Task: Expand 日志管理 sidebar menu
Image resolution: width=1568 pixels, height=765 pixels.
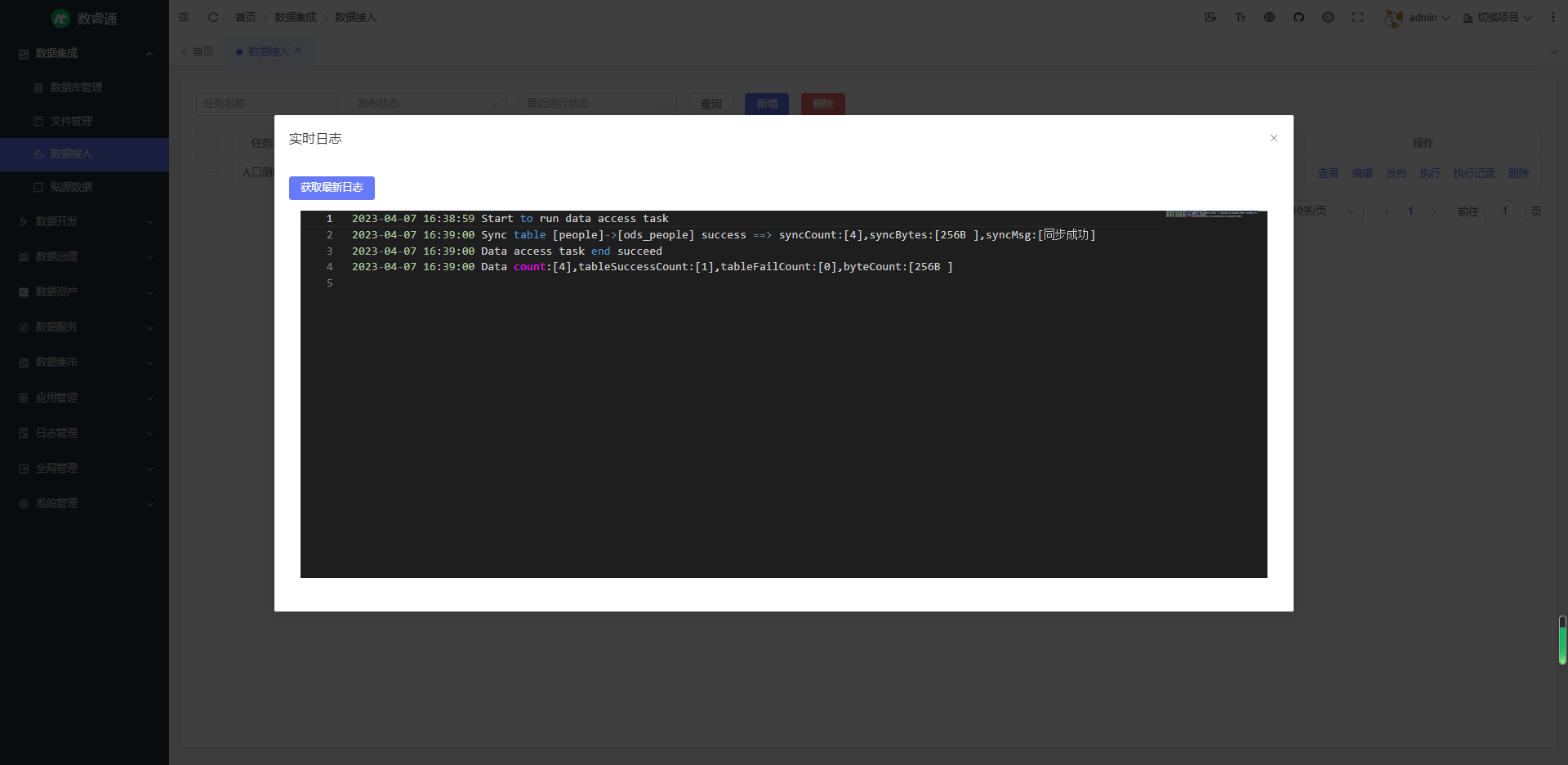Action: click(85, 433)
